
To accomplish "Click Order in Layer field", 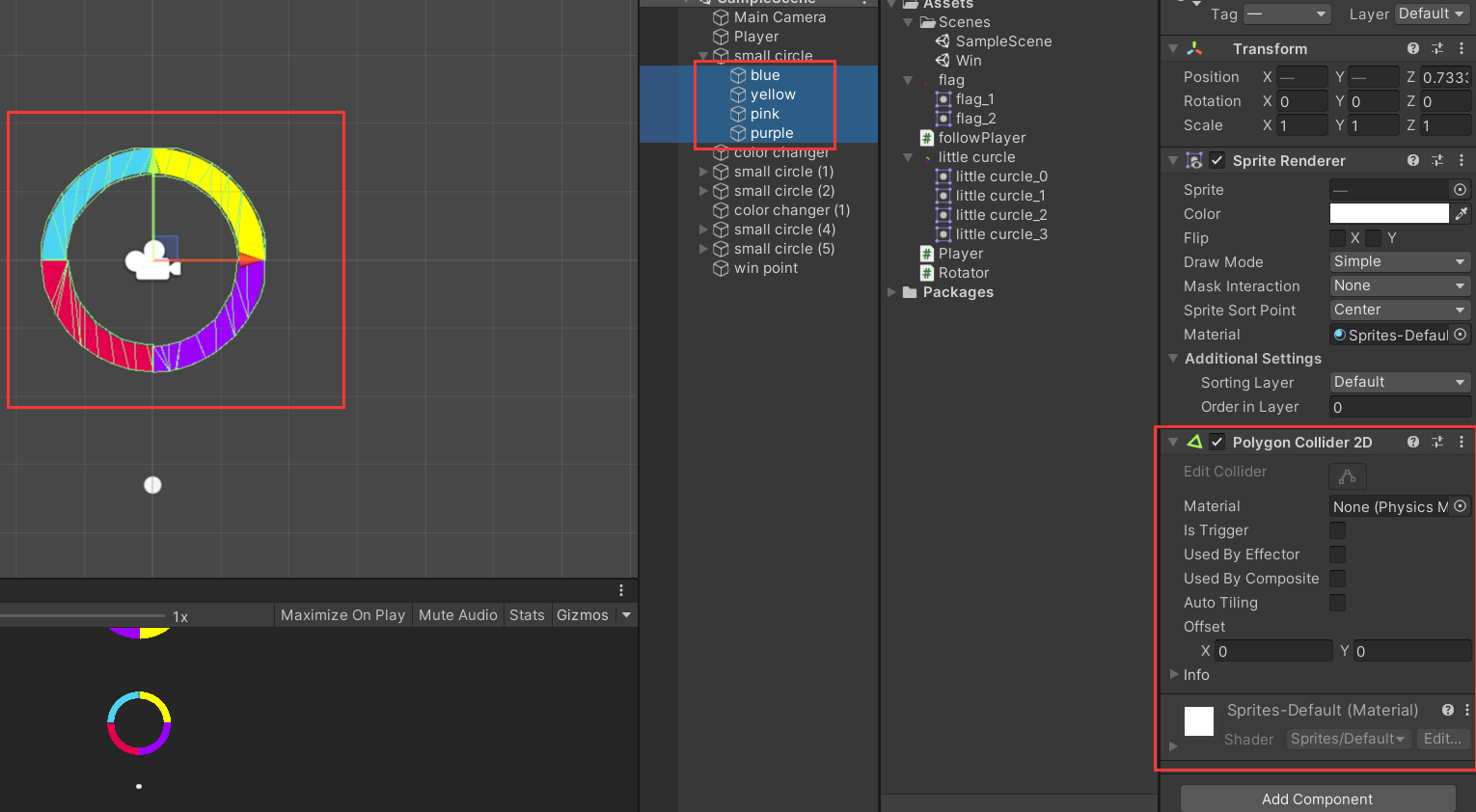I will click(1400, 407).
